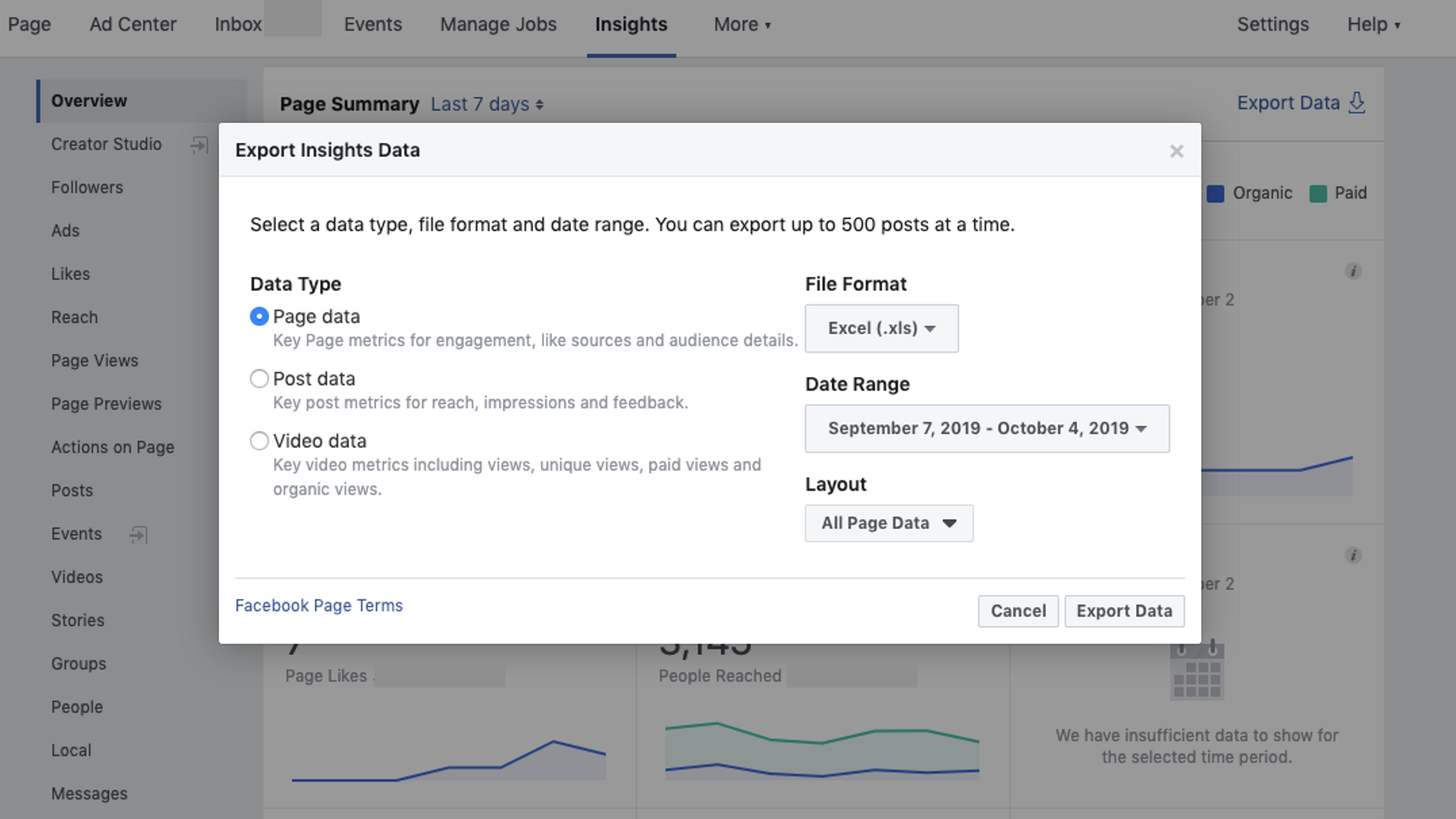Click Creator Studio external link icon
Image resolution: width=1456 pixels, height=819 pixels.
pyautogui.click(x=199, y=144)
